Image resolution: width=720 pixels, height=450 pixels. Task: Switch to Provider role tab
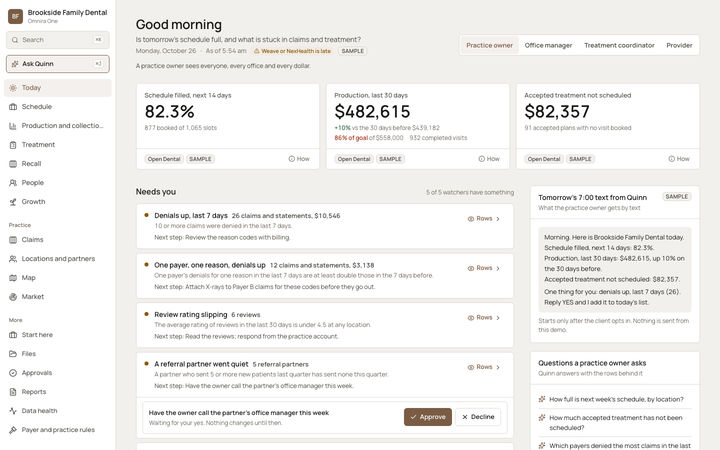pyautogui.click(x=679, y=45)
